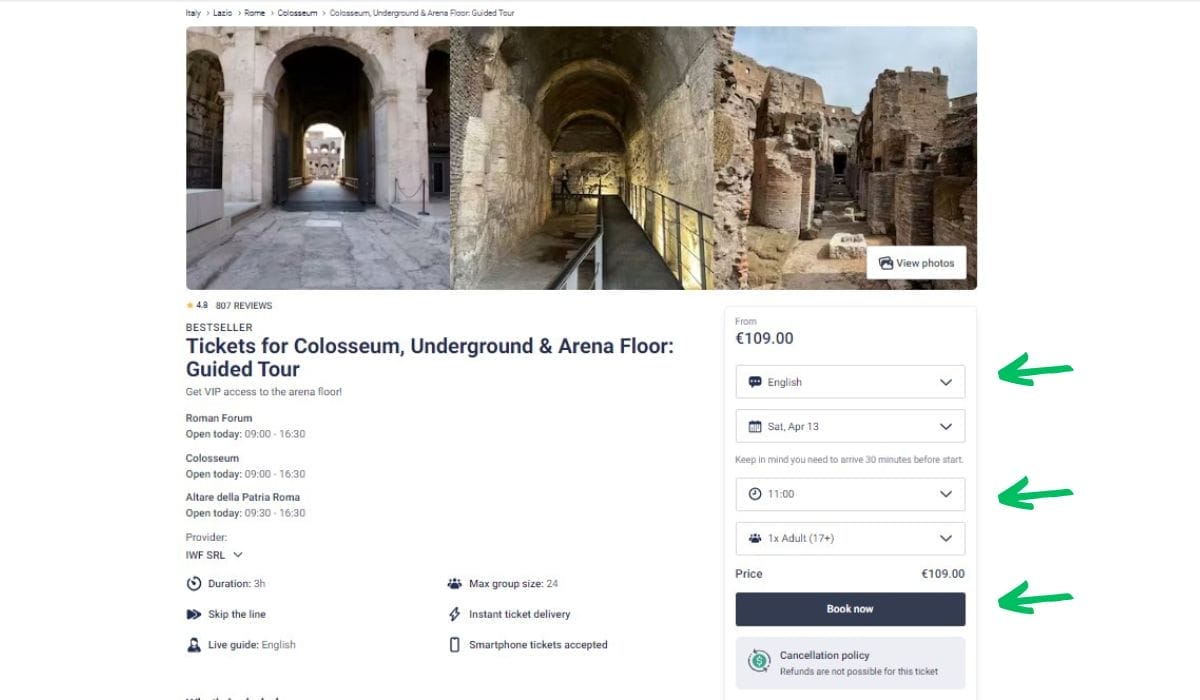Screen dimensions: 1200x700
Task: Open the 11:00 time slot dropdown
Action: point(850,494)
